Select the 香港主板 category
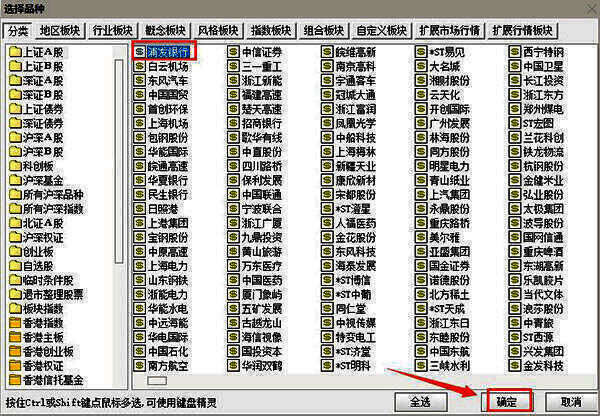Viewport: 600px width, 416px height. coord(43,337)
